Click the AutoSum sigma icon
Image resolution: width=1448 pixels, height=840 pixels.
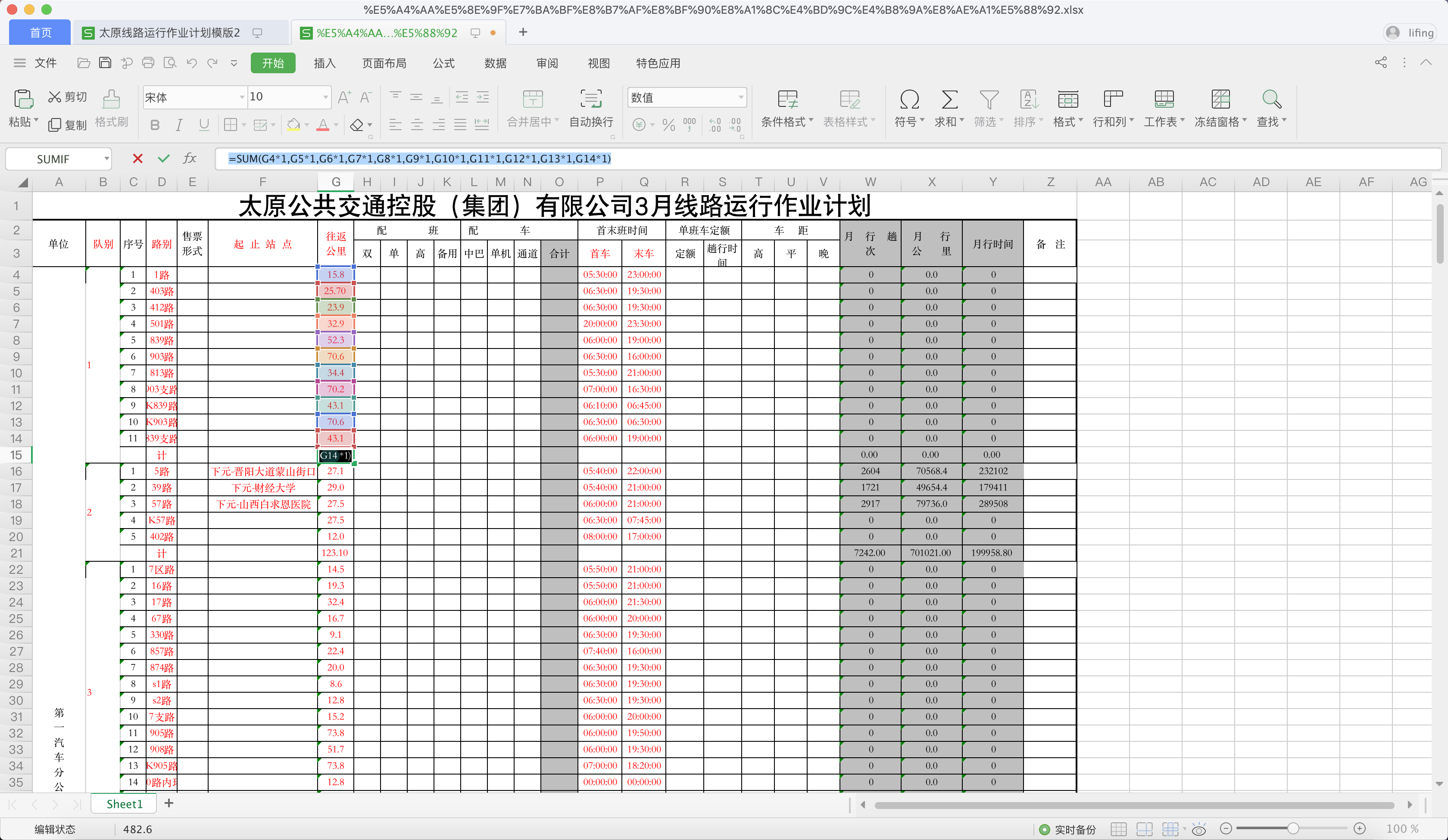[949, 100]
